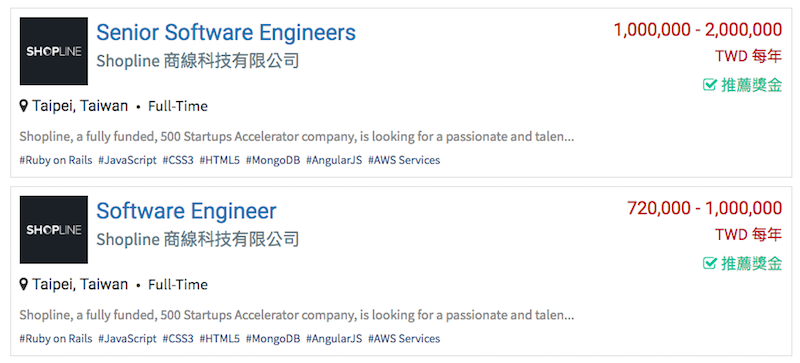Click the 1,000,000 - 2,000,000 salary range
Viewport: 800px width, 363px height.
(x=697, y=30)
